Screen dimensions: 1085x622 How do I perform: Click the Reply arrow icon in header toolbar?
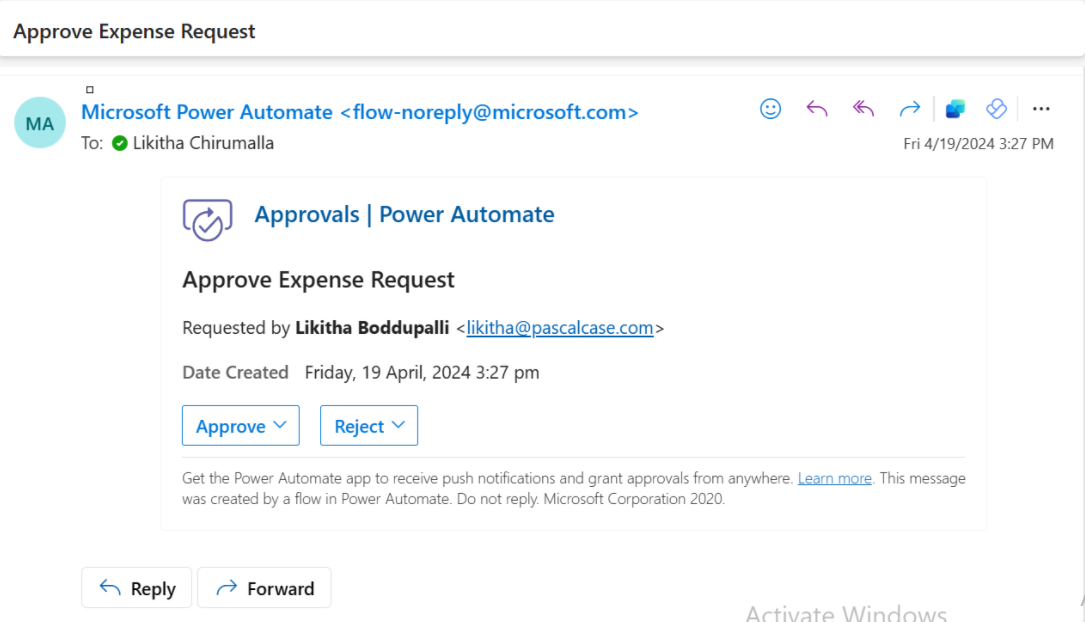click(x=817, y=109)
